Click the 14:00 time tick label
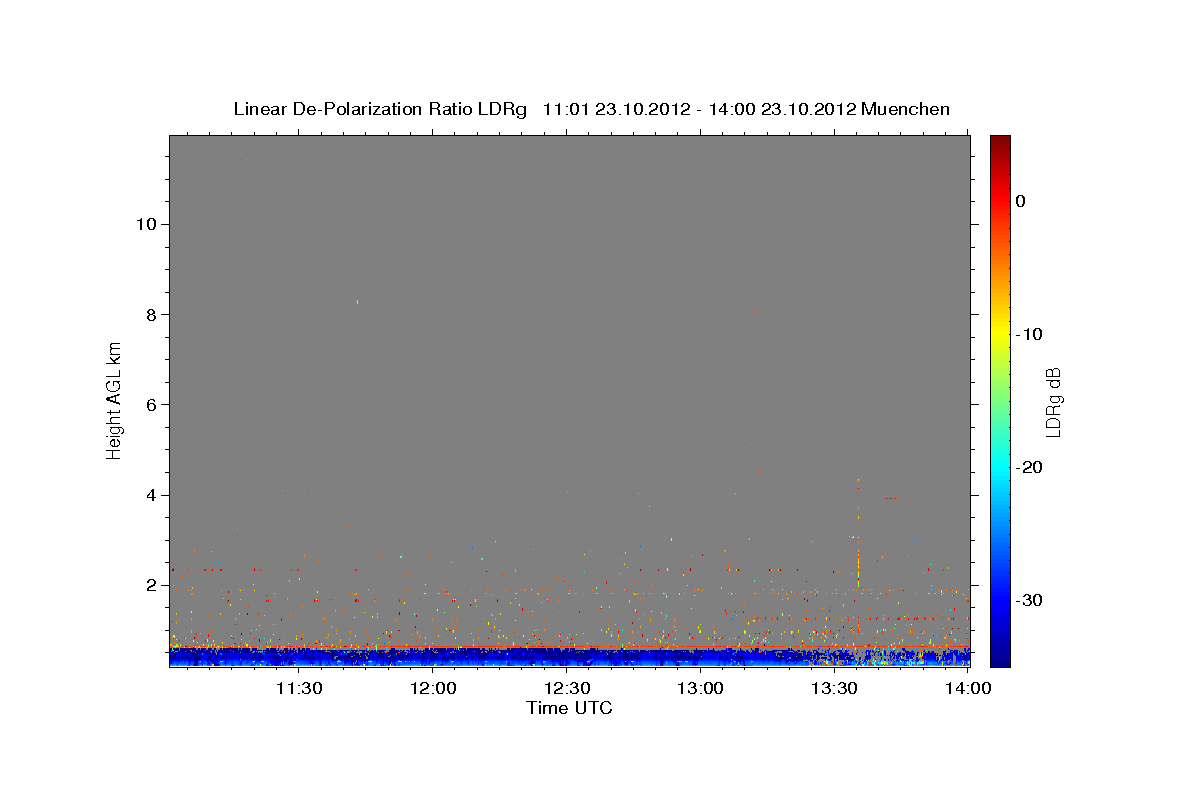This screenshot has height=800, width=1200. [968, 688]
